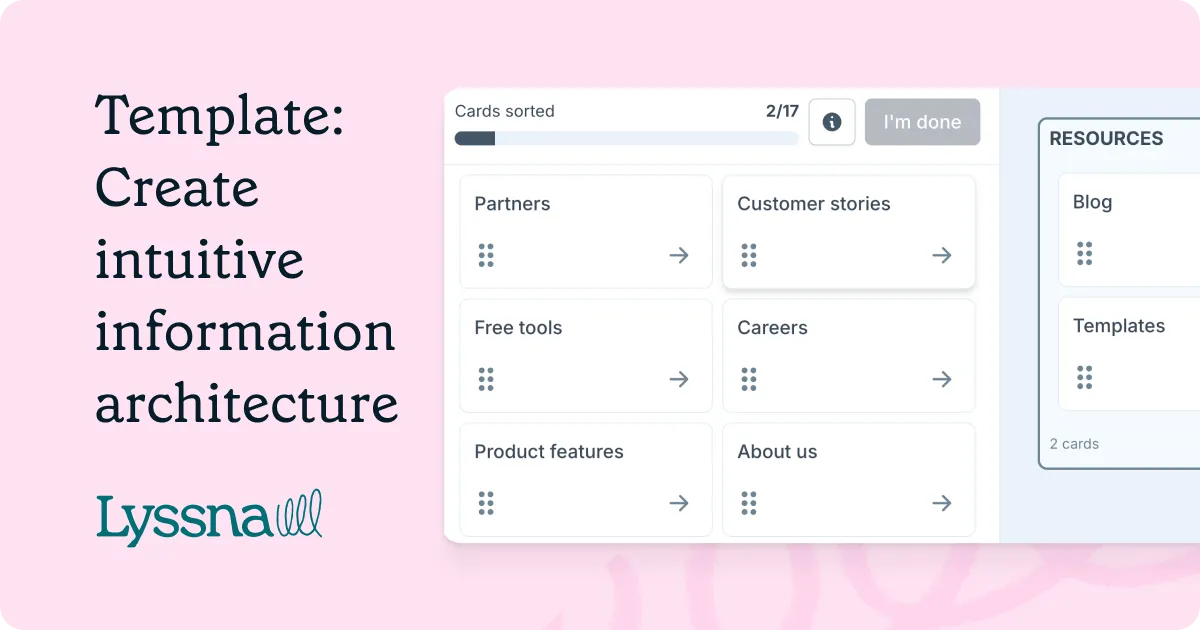Click the info icon beside the progress bar
1200x630 pixels.
832,121
